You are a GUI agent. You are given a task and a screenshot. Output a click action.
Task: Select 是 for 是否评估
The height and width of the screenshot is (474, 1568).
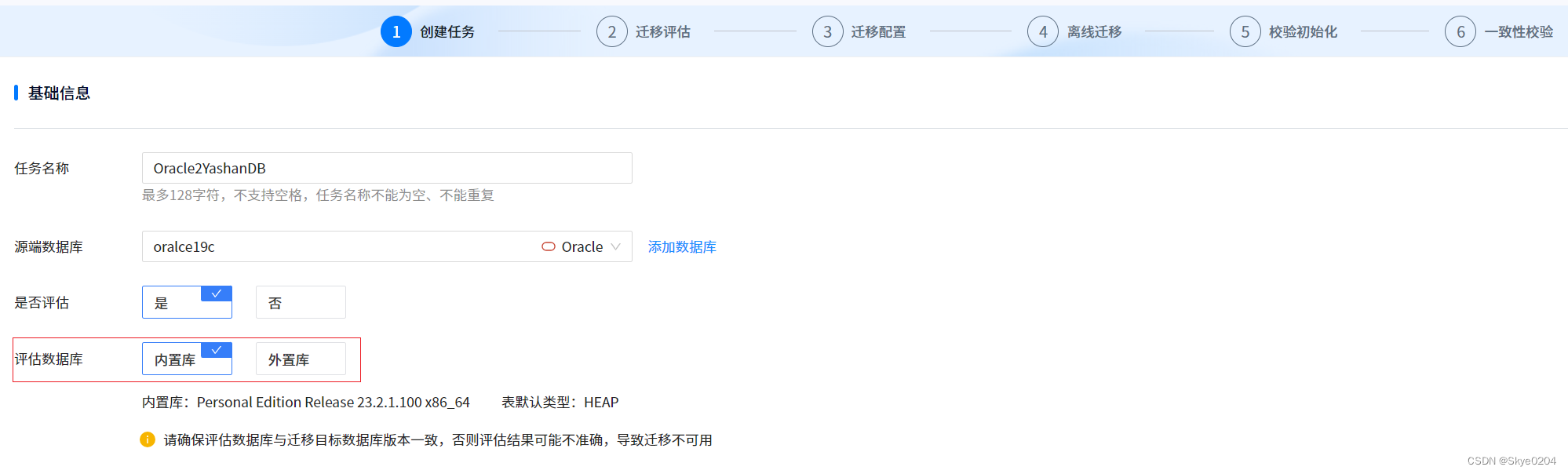tap(187, 302)
